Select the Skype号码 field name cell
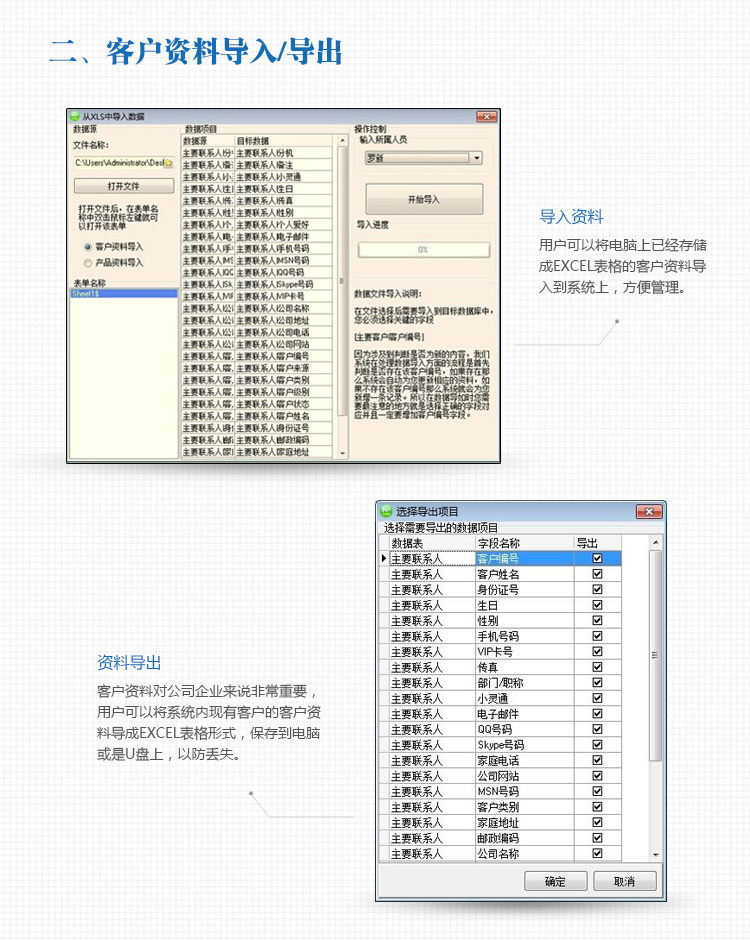Screen dimensions: 750x940 coord(524,745)
